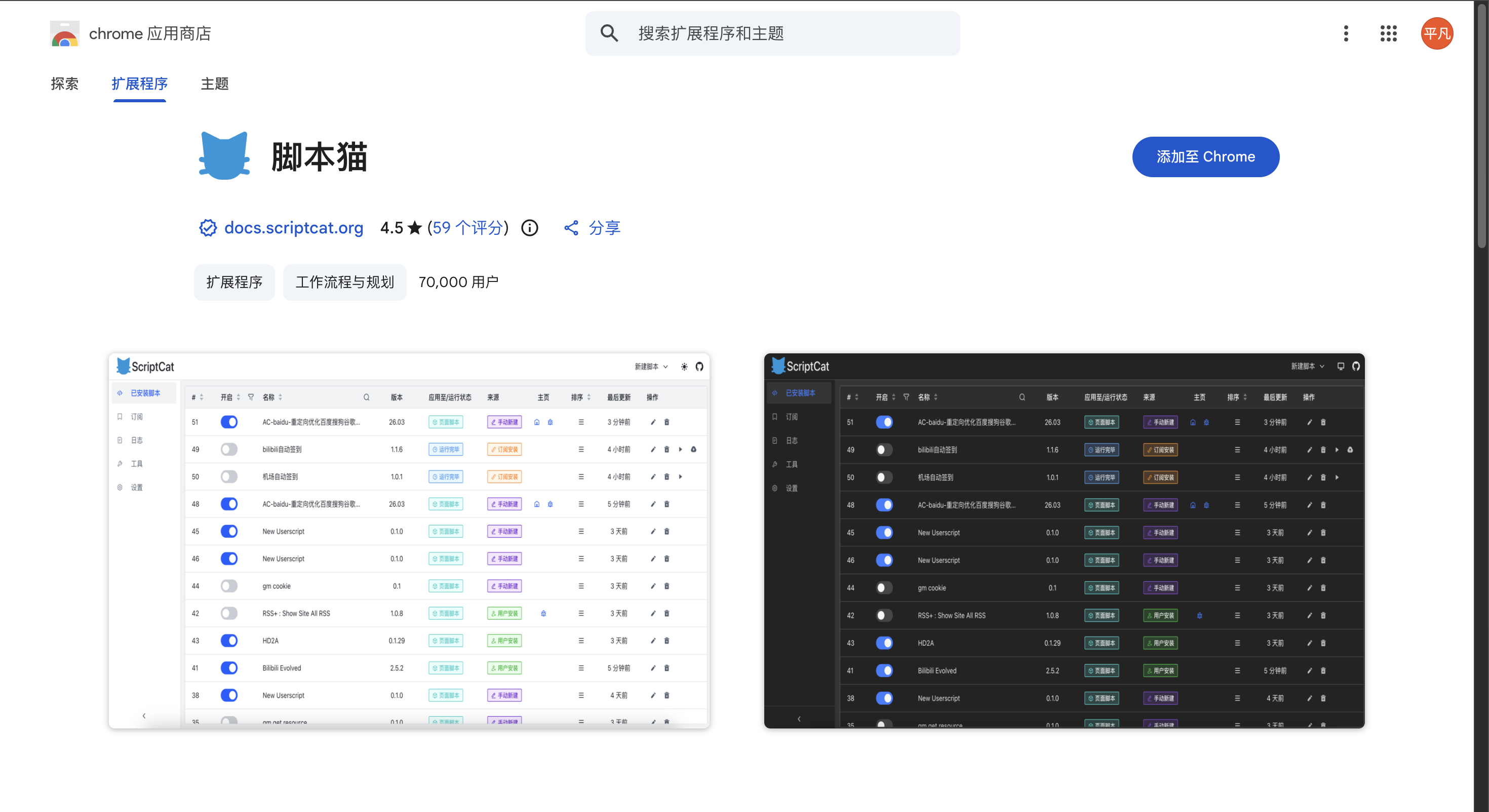
Task: Switch to the 探索 tab
Action: click(x=64, y=84)
